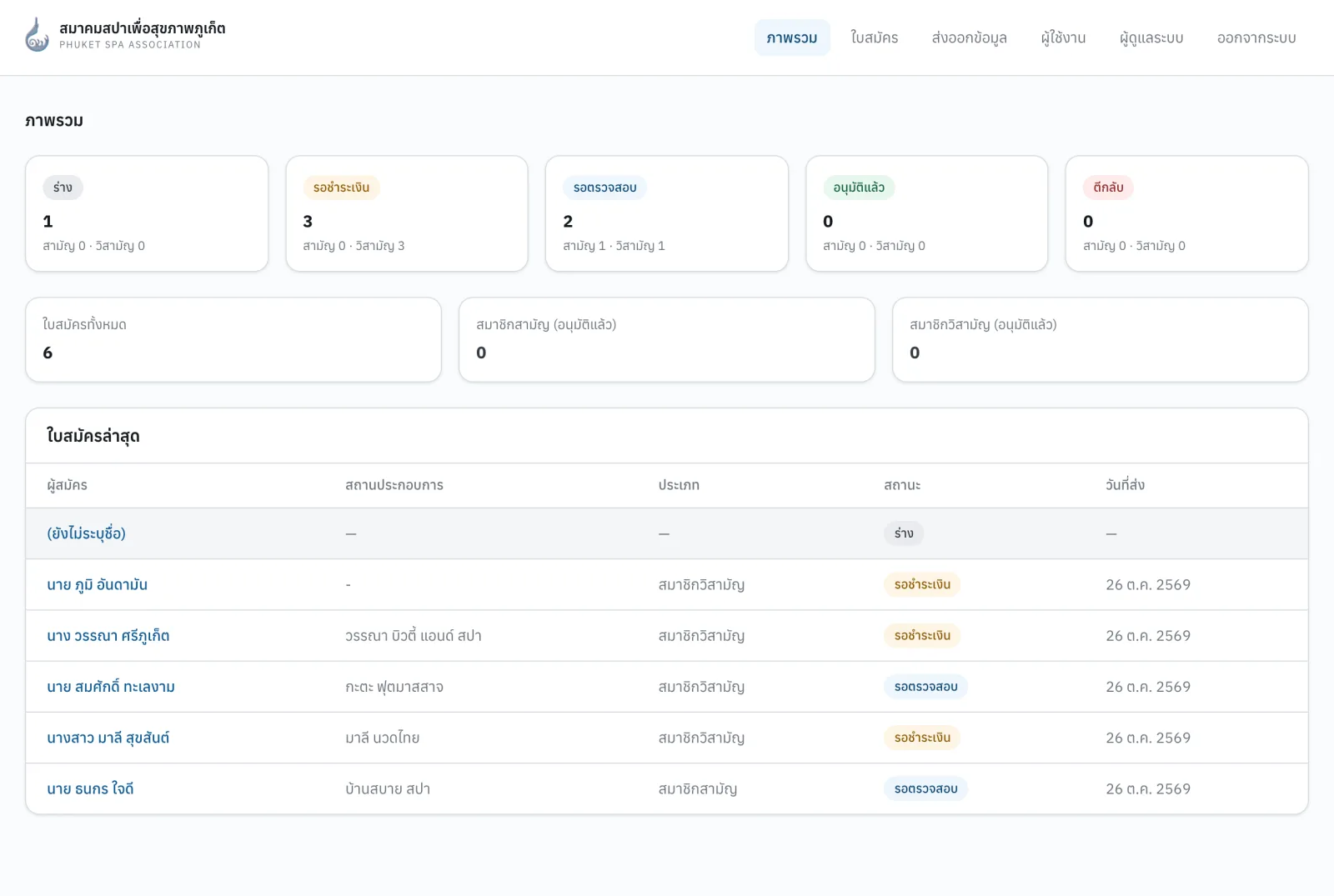Click ออกจากระบบ to log out
Image resolution: width=1334 pixels, height=896 pixels.
pyautogui.click(x=1256, y=38)
